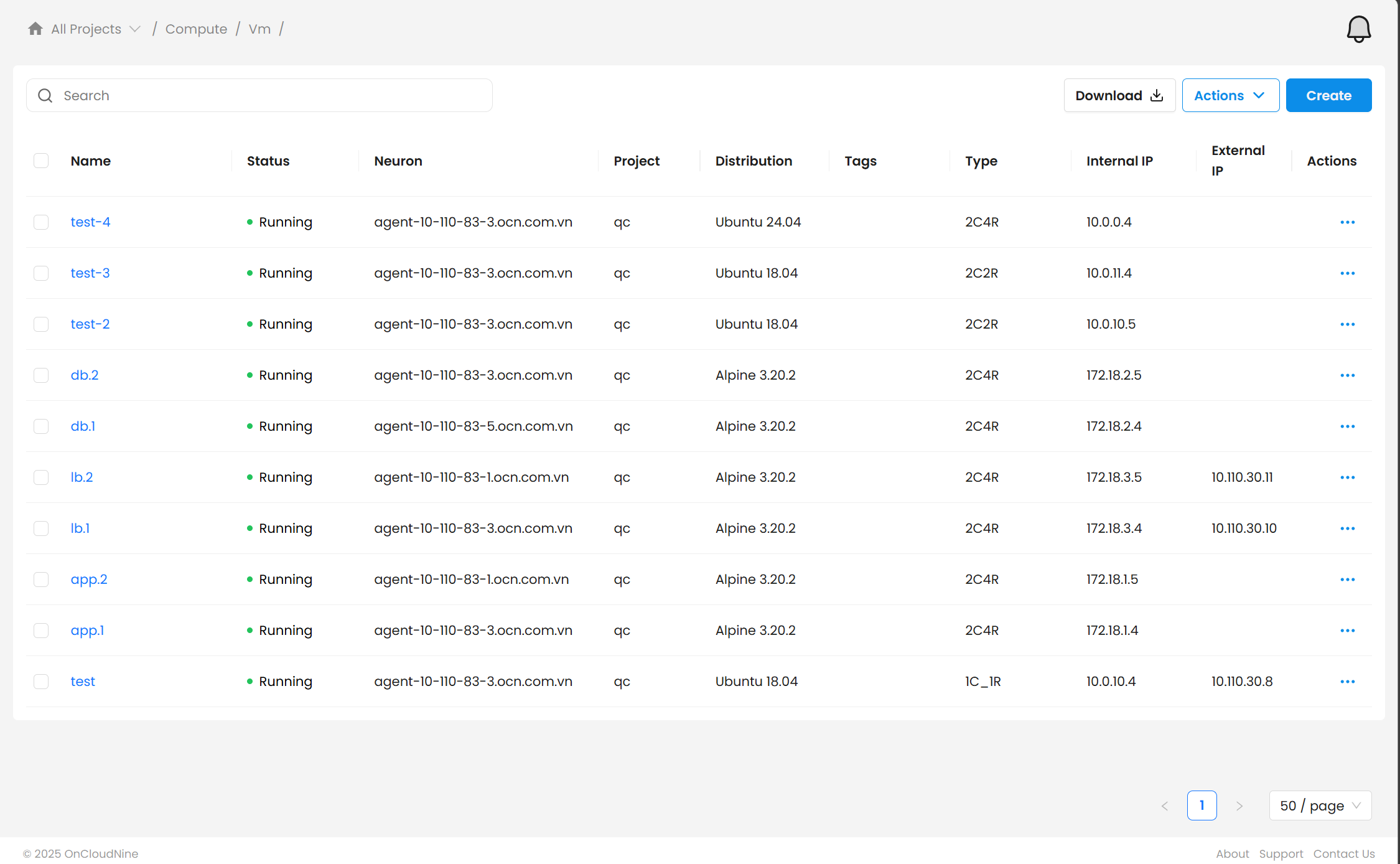Navigate to Vm breadcrumb item
Viewport: 1400px width, 864px height.
259,29
